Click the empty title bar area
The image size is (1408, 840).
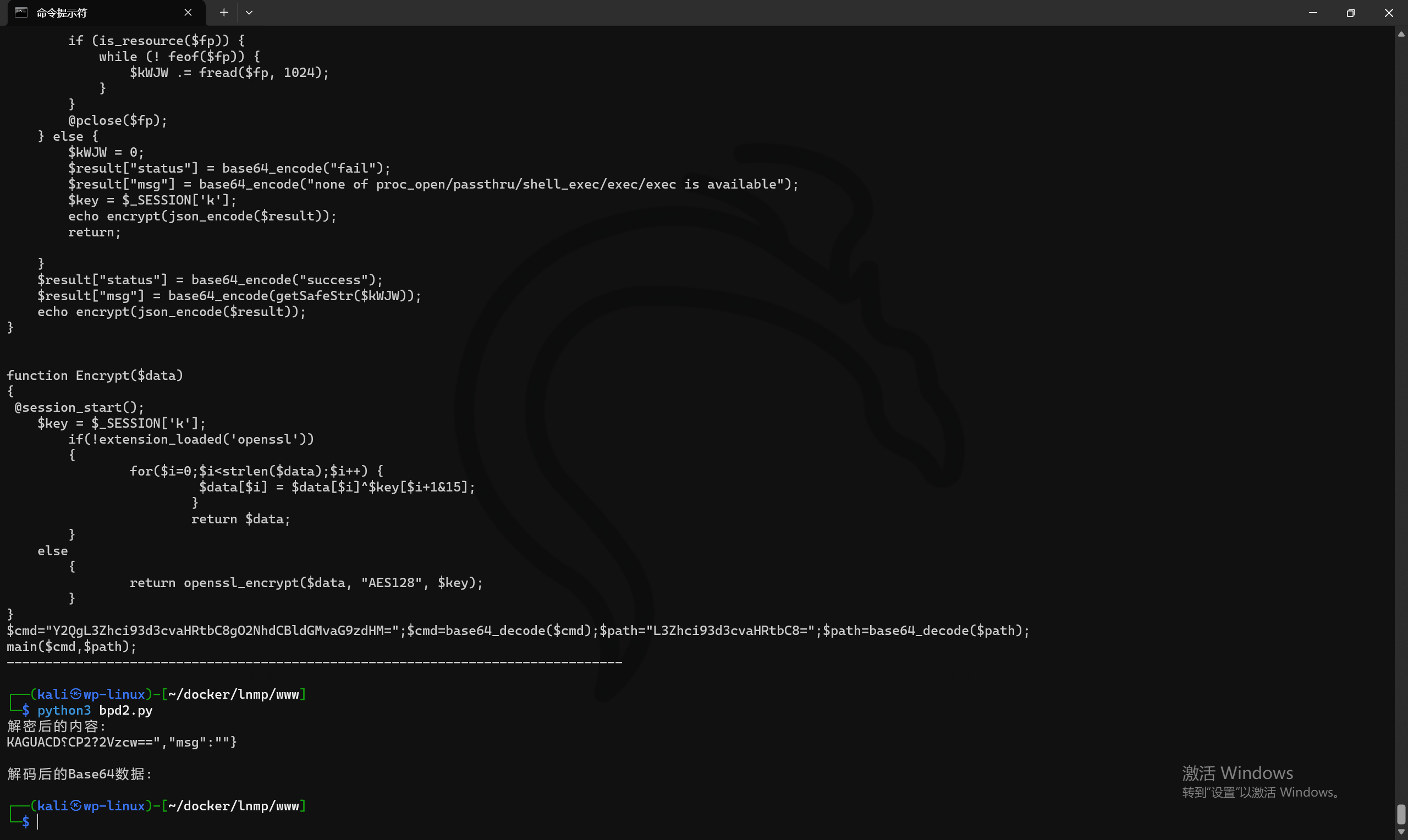(736, 13)
